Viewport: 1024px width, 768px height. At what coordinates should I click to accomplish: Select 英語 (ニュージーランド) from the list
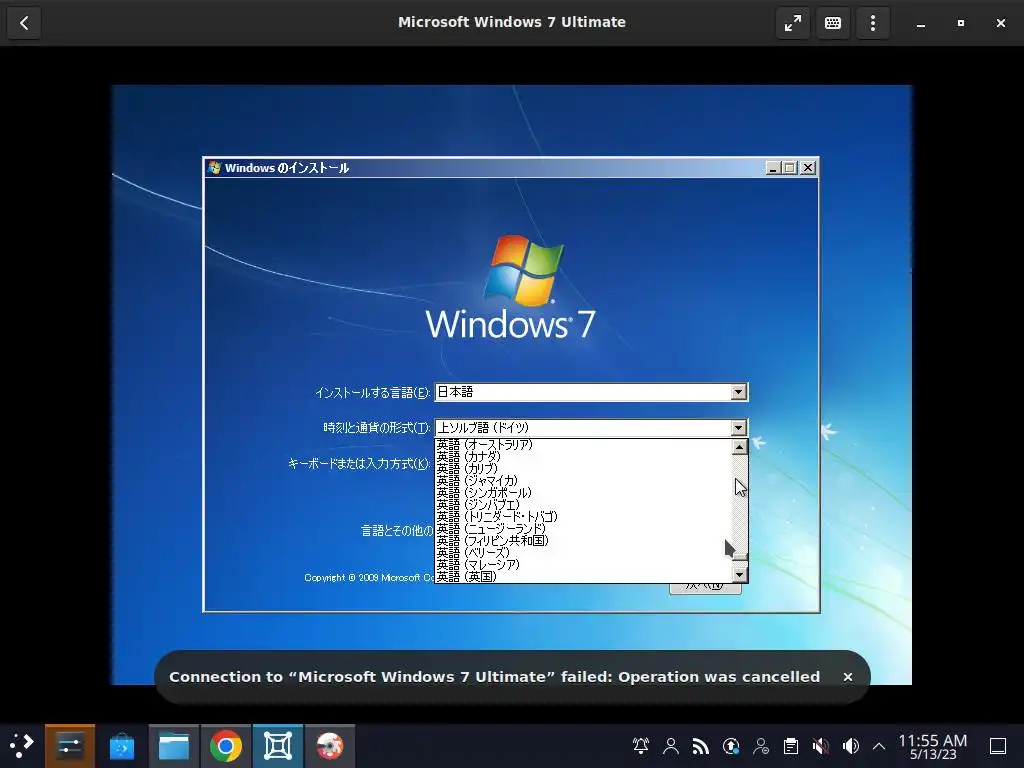[583, 528]
